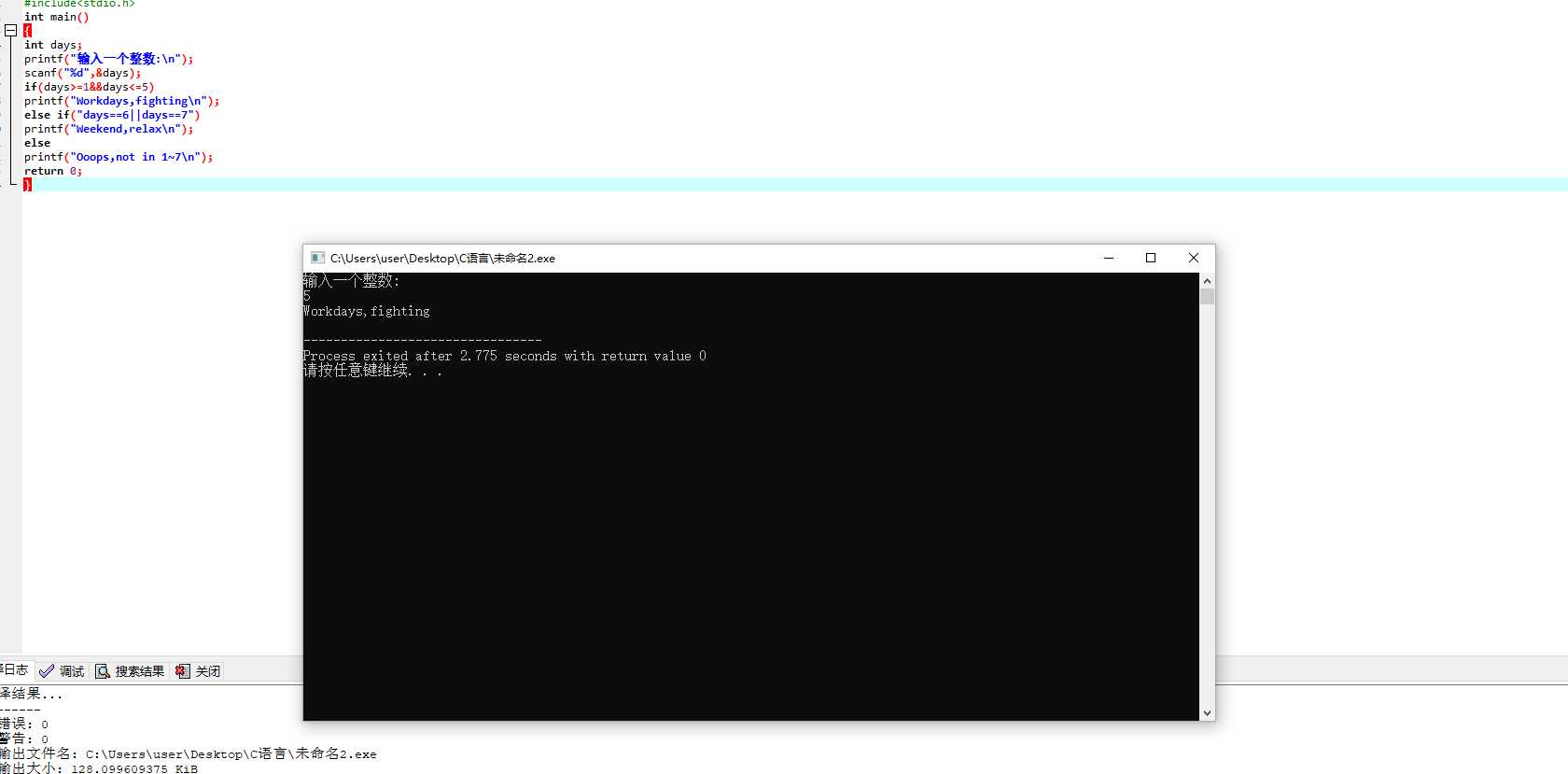Click the else if days==6||days==7 line

pyautogui.click(x=112, y=115)
